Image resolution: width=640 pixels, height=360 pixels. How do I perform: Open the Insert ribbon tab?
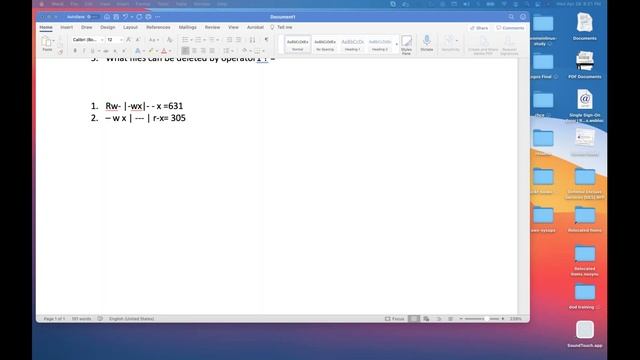pos(67,27)
